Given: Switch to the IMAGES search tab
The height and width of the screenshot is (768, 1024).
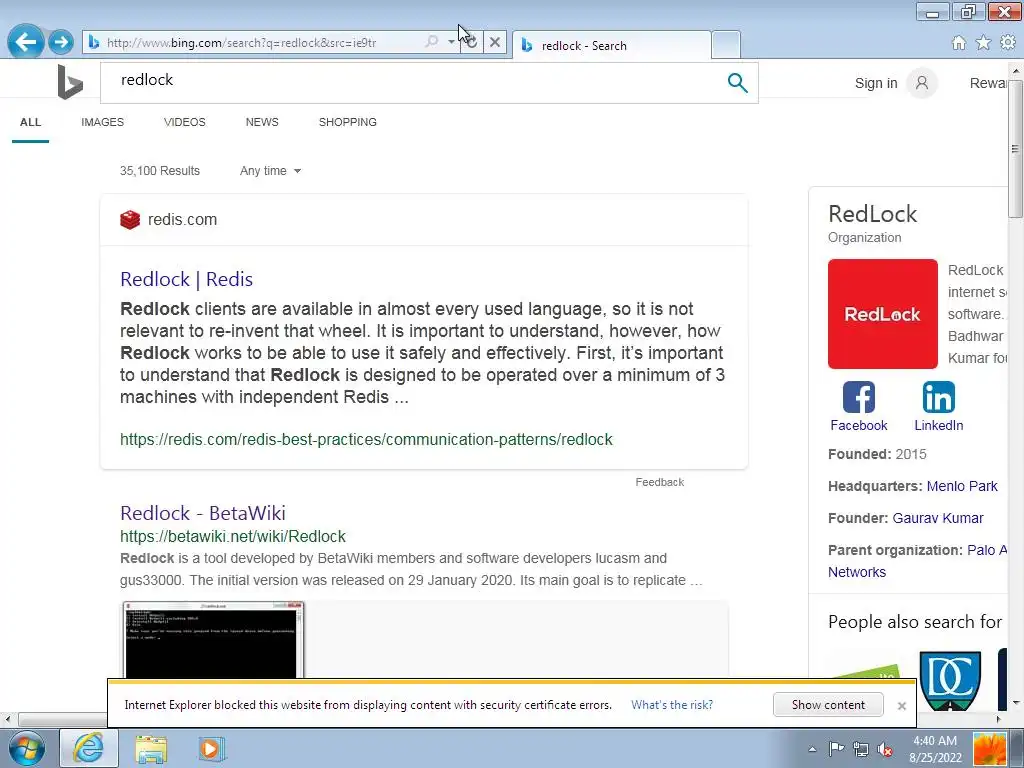Looking at the screenshot, I should click(103, 122).
